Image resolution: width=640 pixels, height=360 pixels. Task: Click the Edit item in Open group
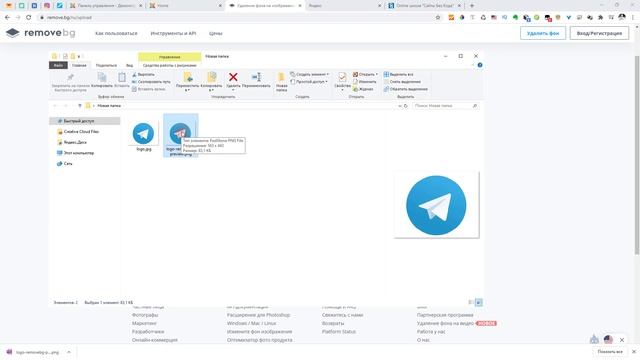point(364,82)
